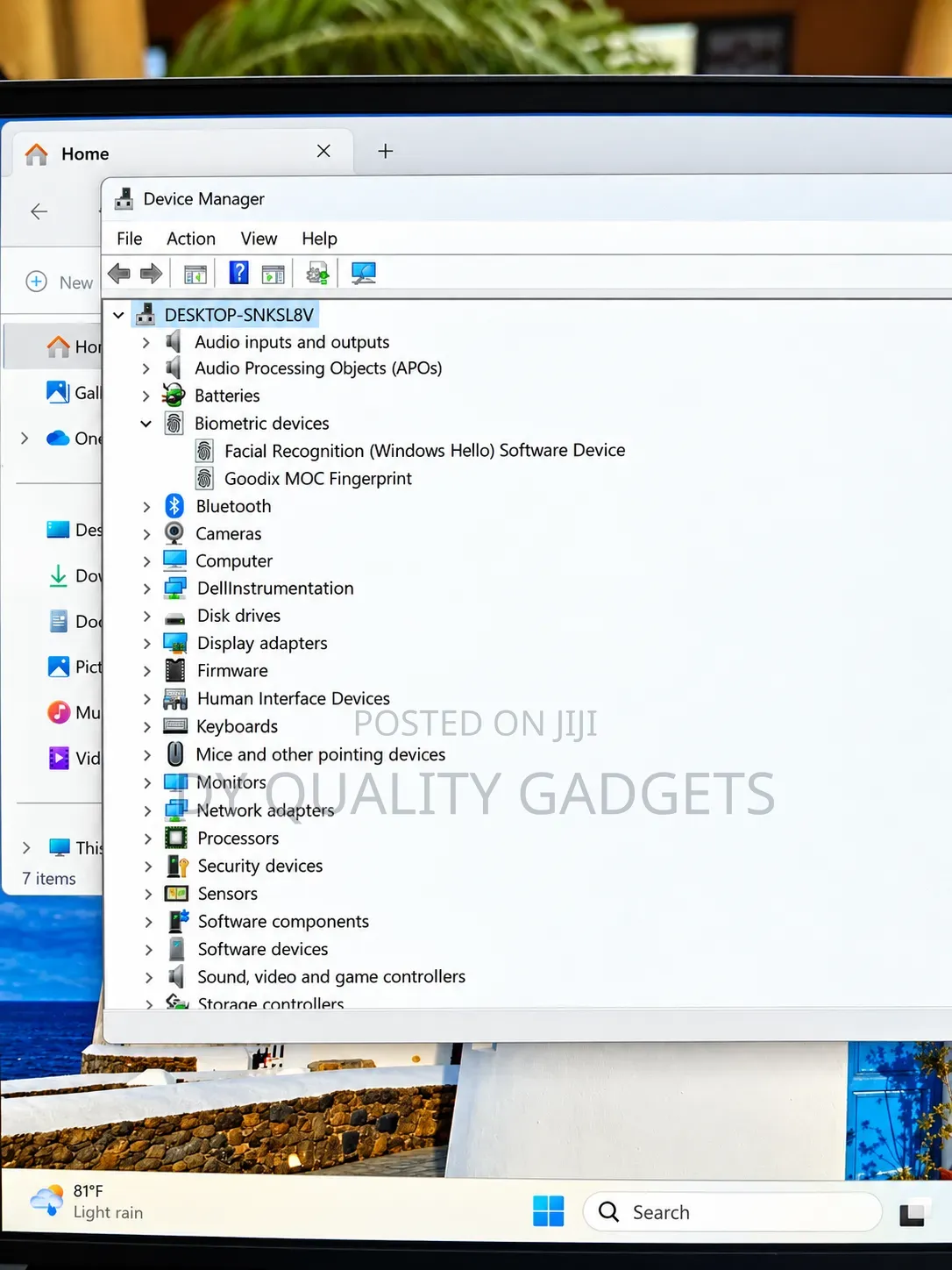
Task: Collapse the DESKTOP-SNKSL8V root node
Action: [118, 315]
